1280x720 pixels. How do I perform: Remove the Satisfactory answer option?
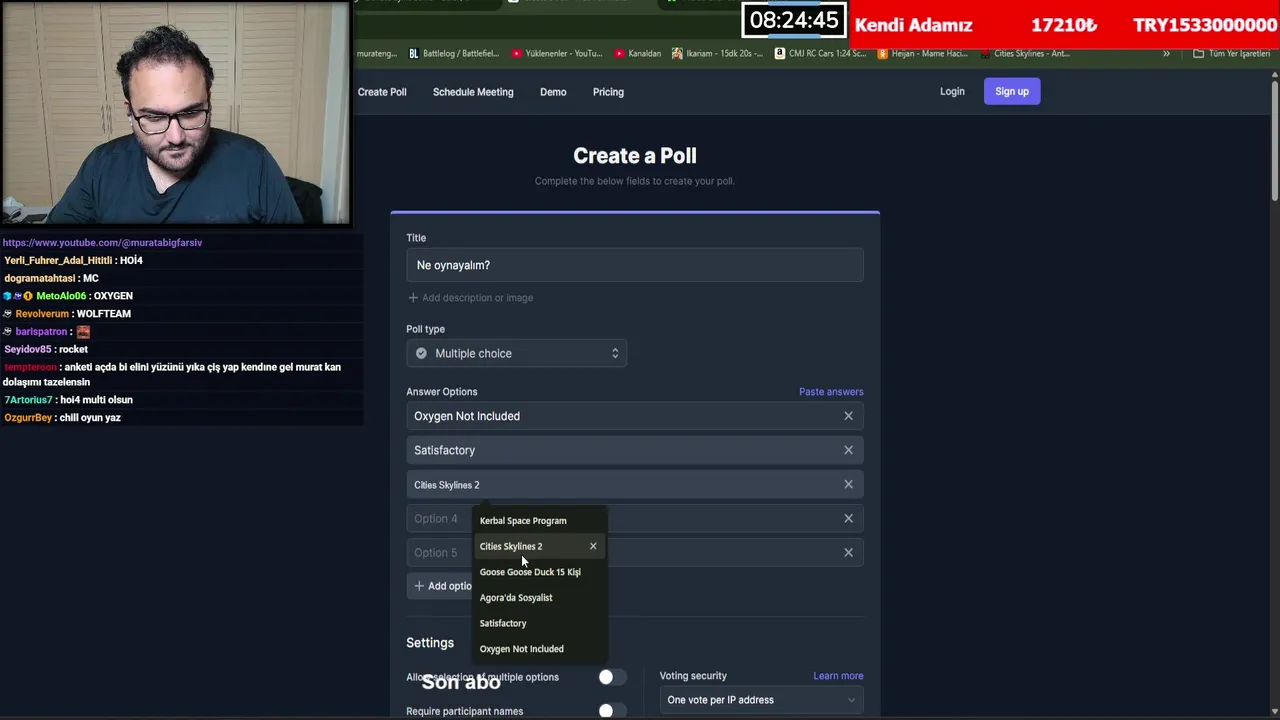click(848, 450)
